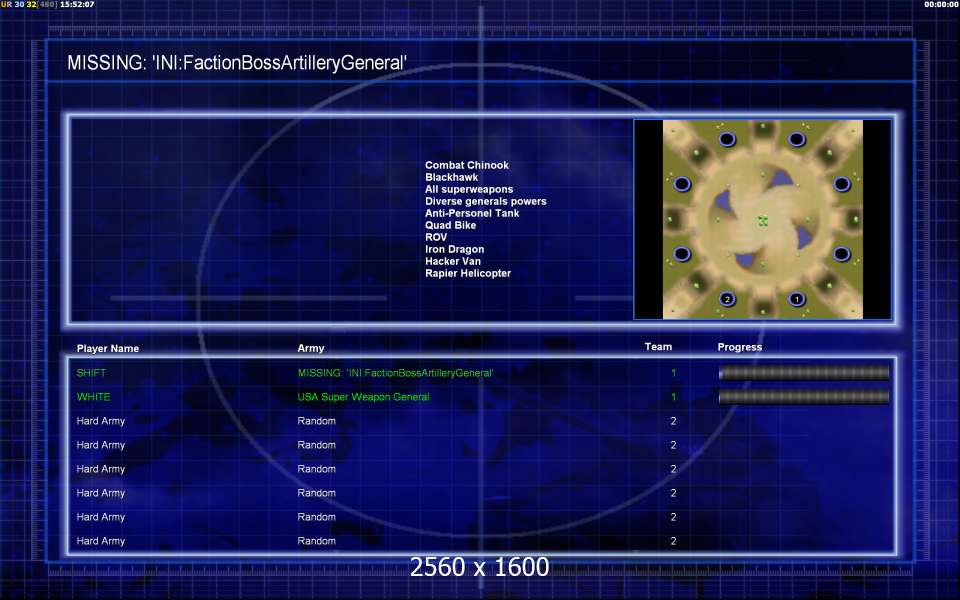
Task: Select the 'Blackhawk' list entry
Action: pos(452,177)
